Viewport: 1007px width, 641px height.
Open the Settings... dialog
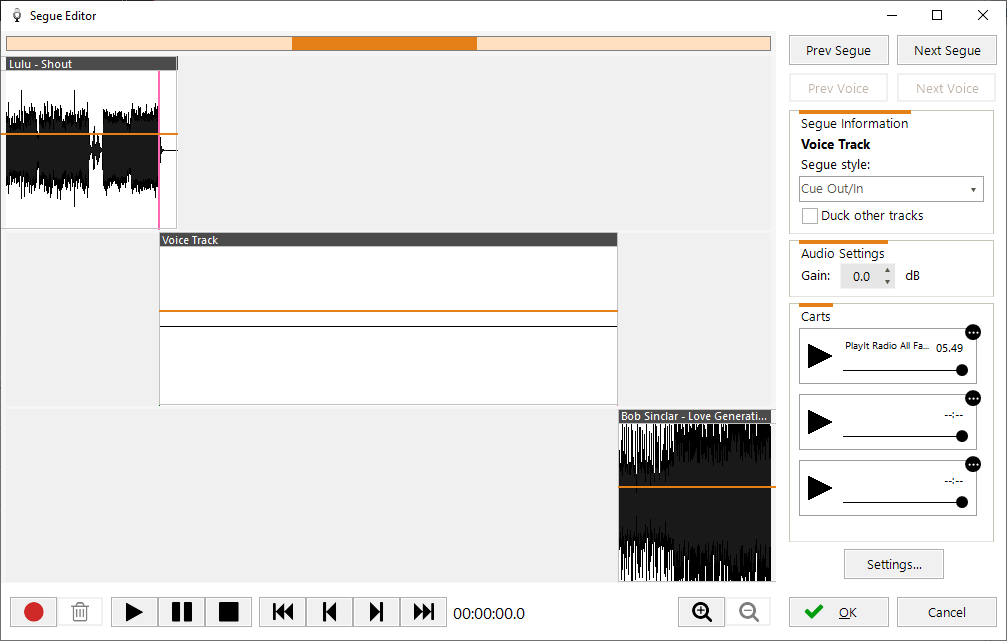893,564
